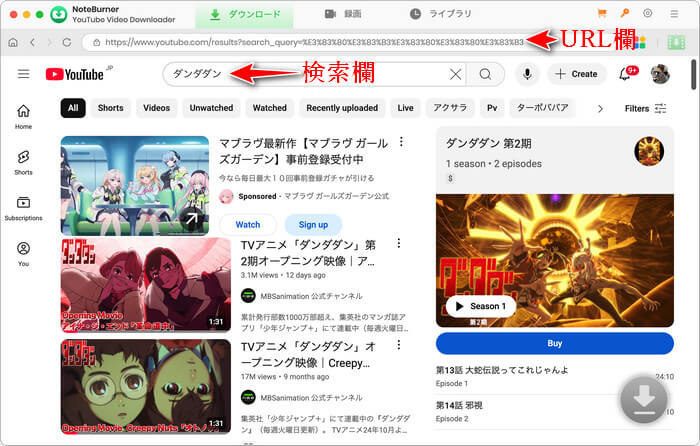Screen dimensions: 700x446
Task: Click the forward navigation arrow
Action: [49, 42]
